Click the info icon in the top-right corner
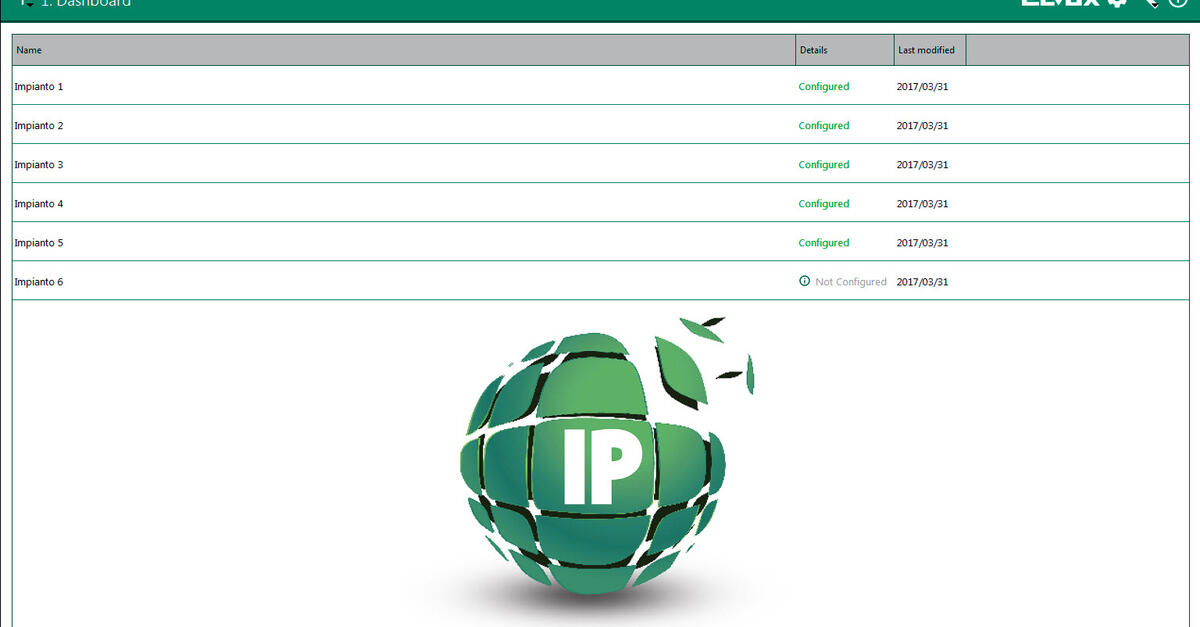The width and height of the screenshot is (1200, 627). click(x=1180, y=4)
